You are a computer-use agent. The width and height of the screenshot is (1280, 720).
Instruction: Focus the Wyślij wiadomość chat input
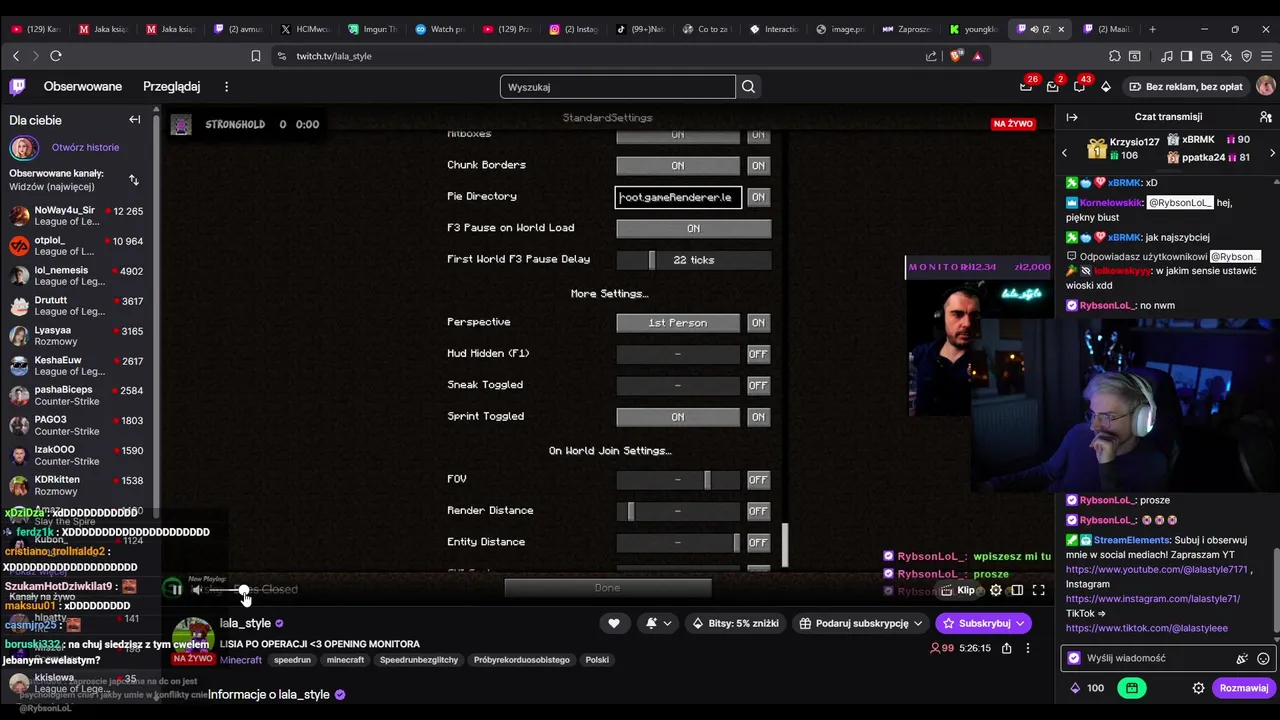(1150, 658)
